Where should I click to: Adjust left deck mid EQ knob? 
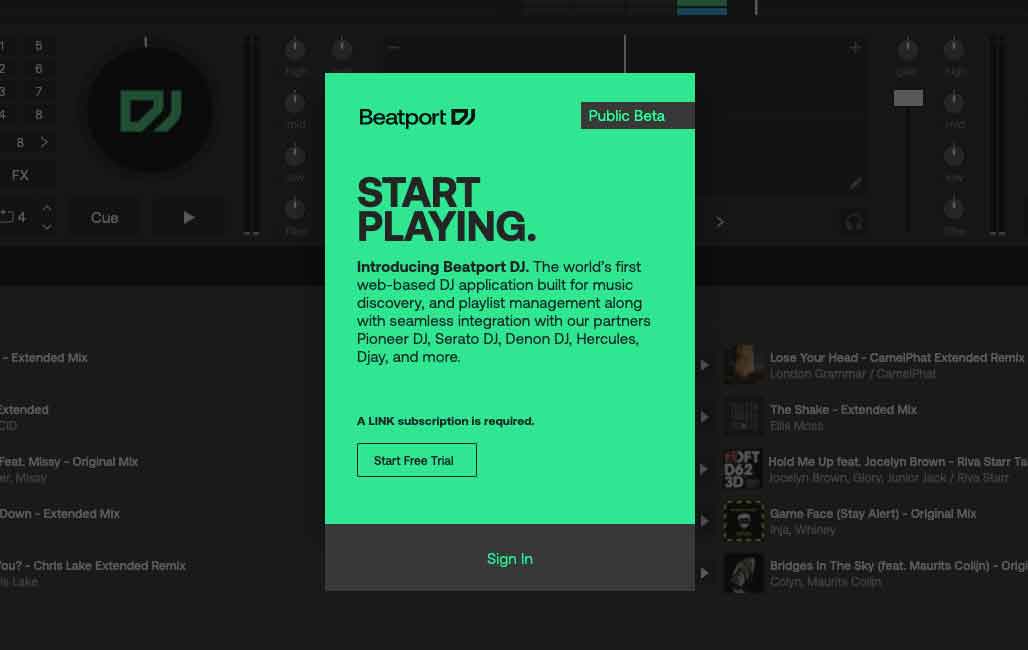pos(295,102)
